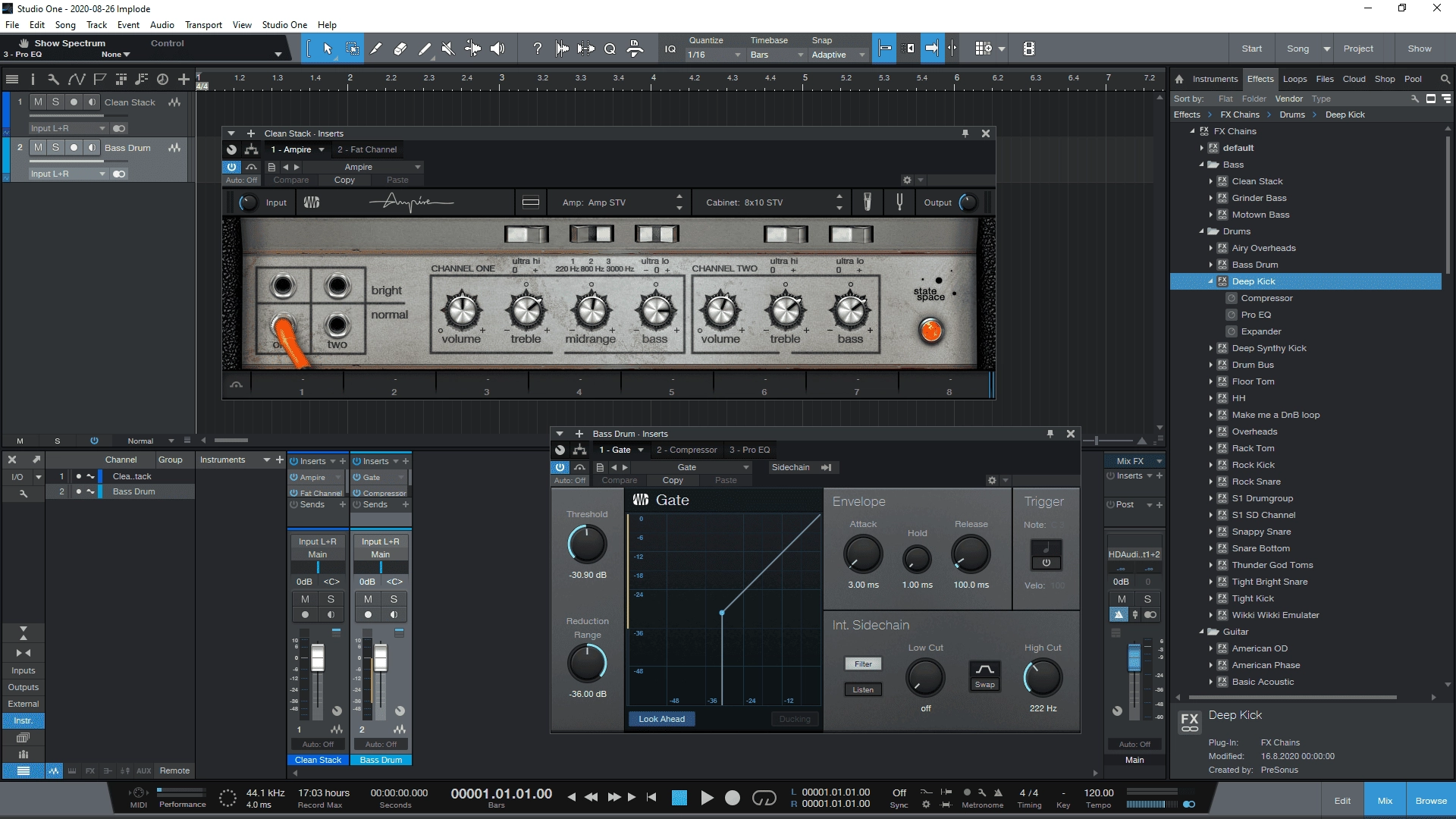
Task: Start playback with the Play button
Action: coord(707,798)
